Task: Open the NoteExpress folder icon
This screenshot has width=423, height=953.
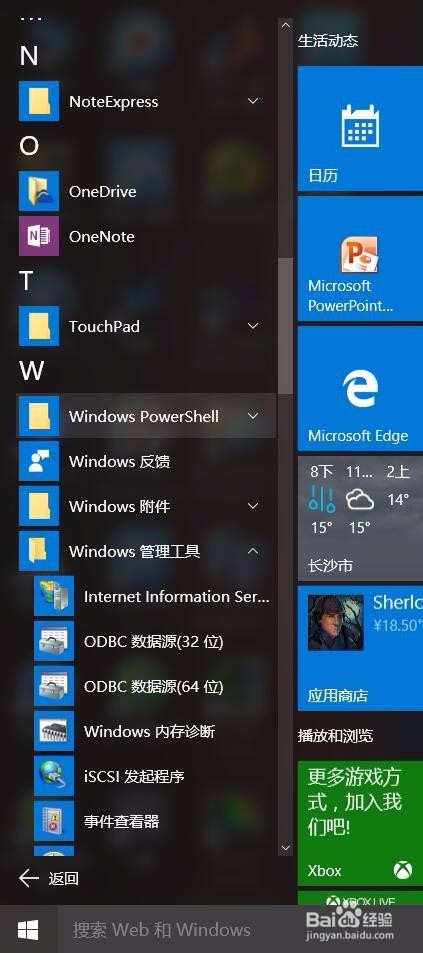Action: click(x=39, y=101)
